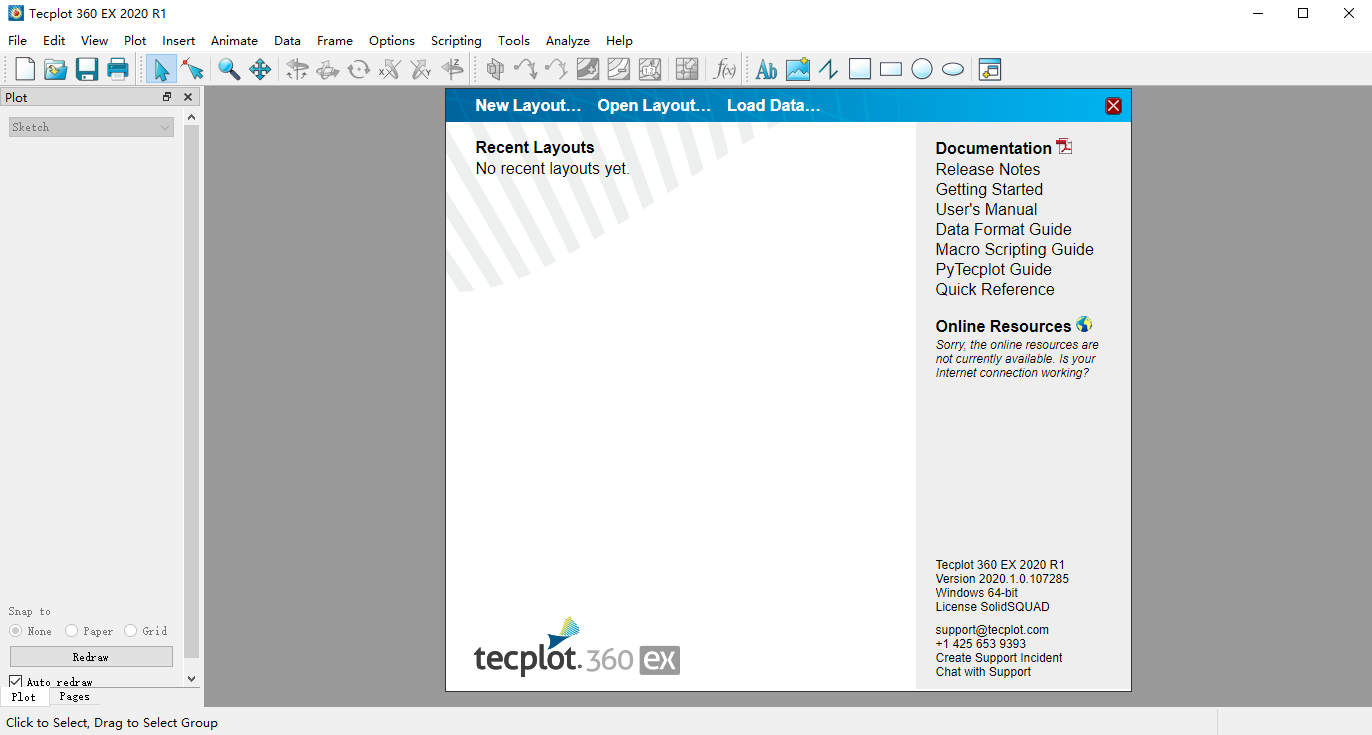Open the Frame menu
The image size is (1372, 735).
pos(335,41)
